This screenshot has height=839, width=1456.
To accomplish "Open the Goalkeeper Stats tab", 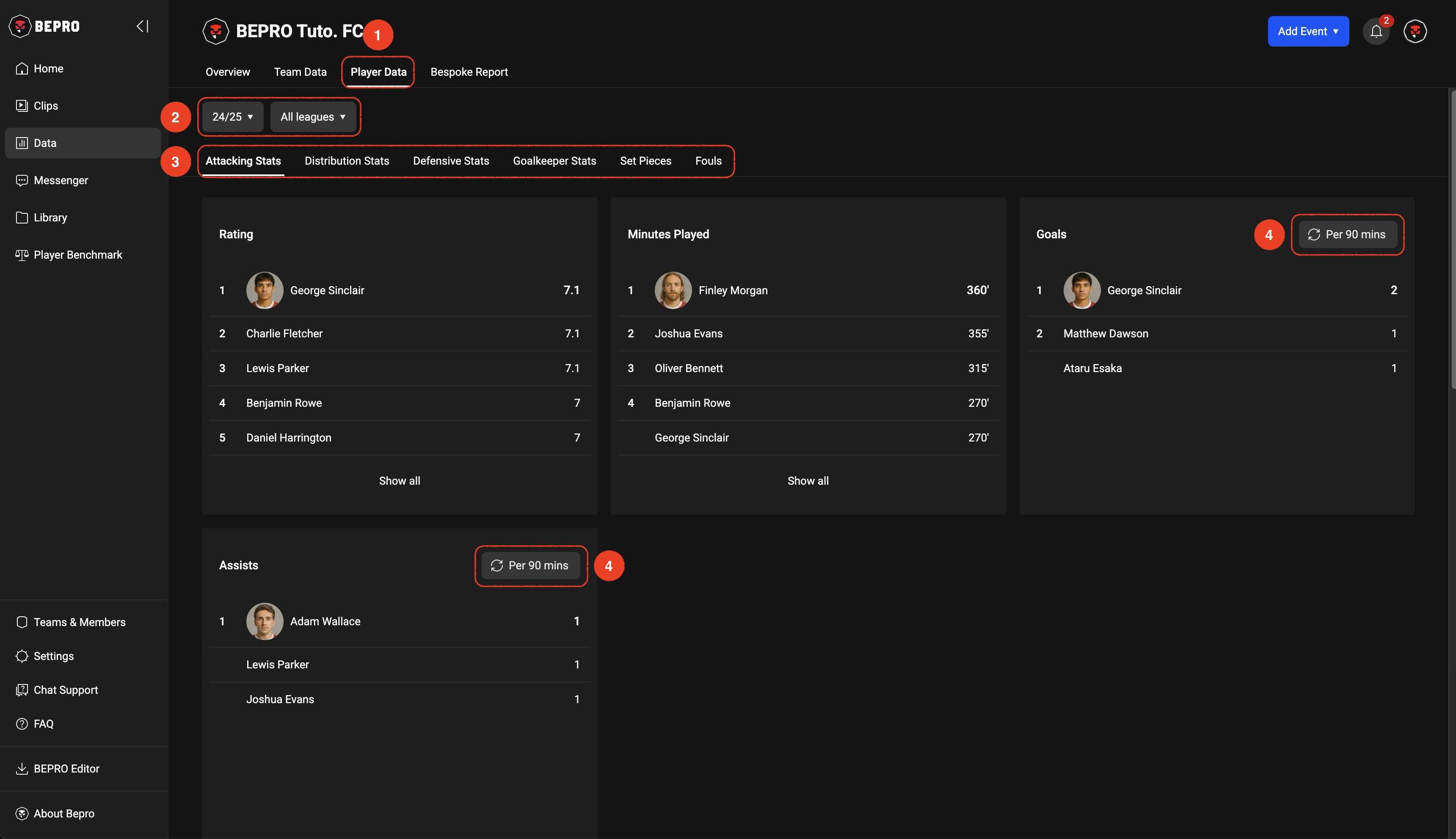I will point(554,161).
